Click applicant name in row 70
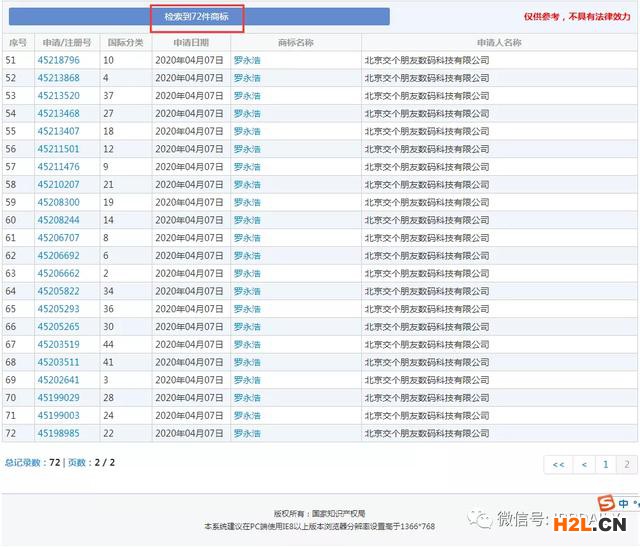This screenshot has width=640, height=547. [x=427, y=398]
